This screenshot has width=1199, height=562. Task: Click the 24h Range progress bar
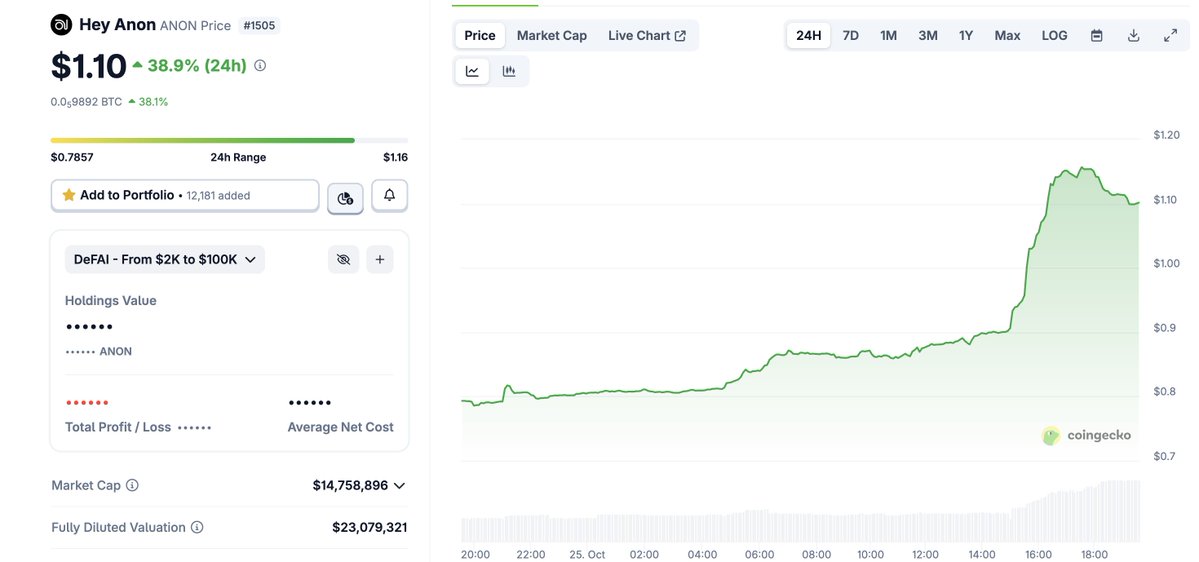(229, 140)
